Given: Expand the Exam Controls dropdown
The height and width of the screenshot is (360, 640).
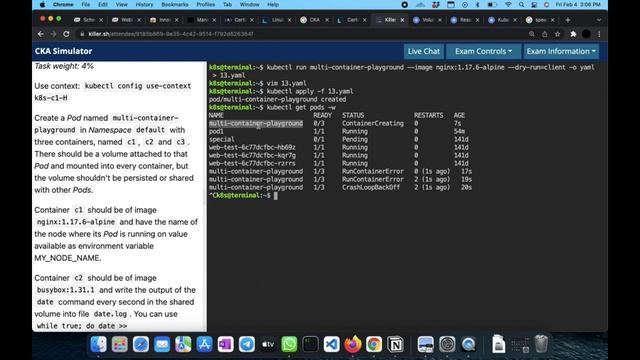Looking at the screenshot, I should [x=483, y=51].
